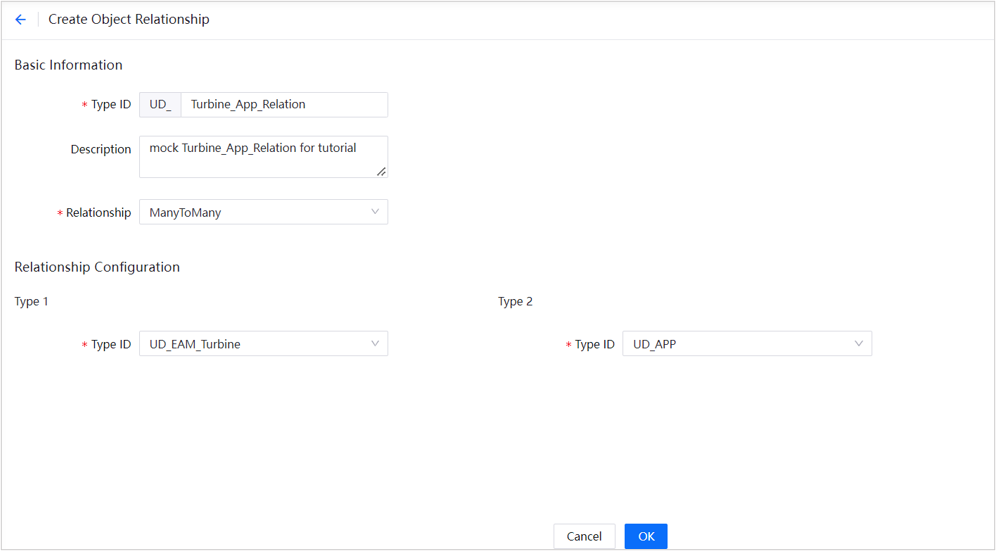Screen dimensions: 996x551
Task: Click the Relationship field label
Action: [x=98, y=213]
